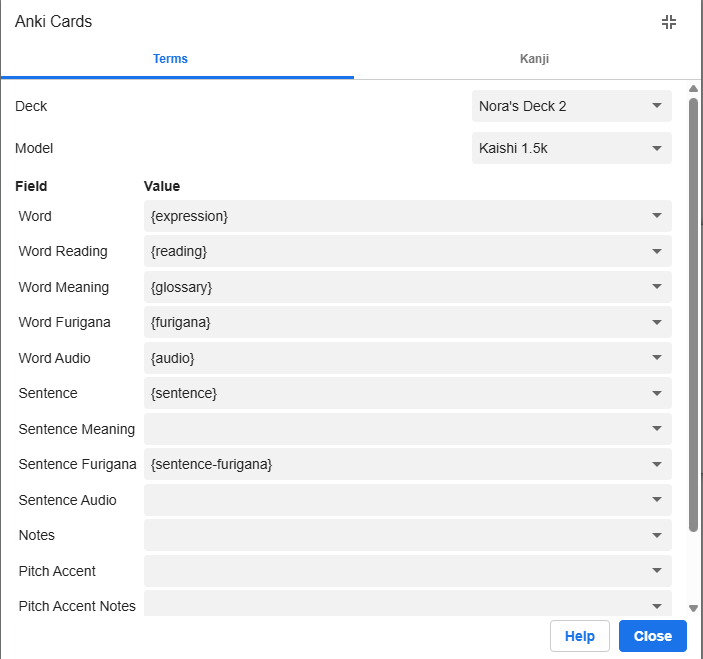
Task: Open the marker dropdown arrow for Word
Action: [657, 216]
